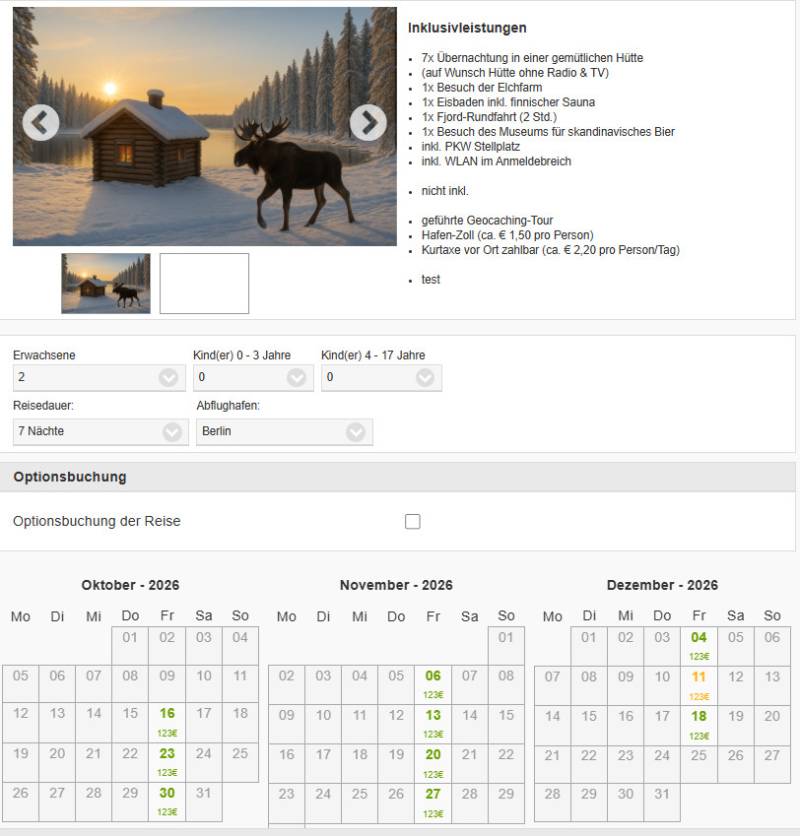
Task: Choose orange 11 December date
Action: [699, 685]
